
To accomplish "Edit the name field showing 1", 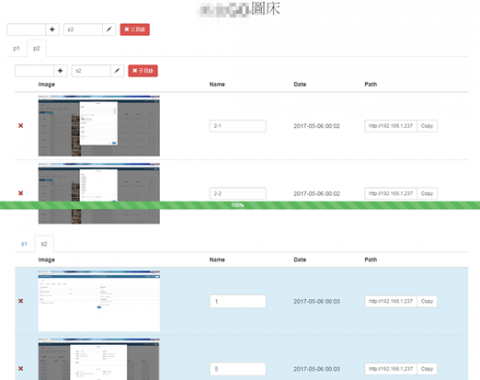I will (238, 301).
